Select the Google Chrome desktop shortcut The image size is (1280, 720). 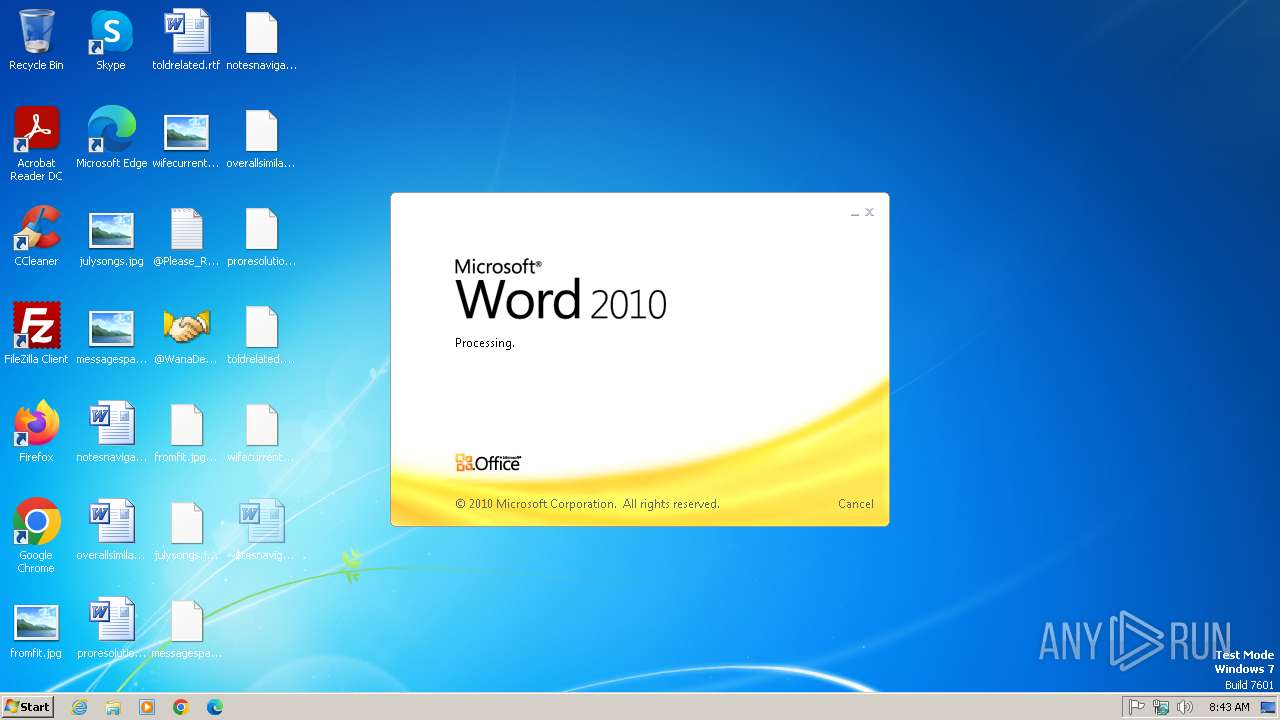pos(36,536)
